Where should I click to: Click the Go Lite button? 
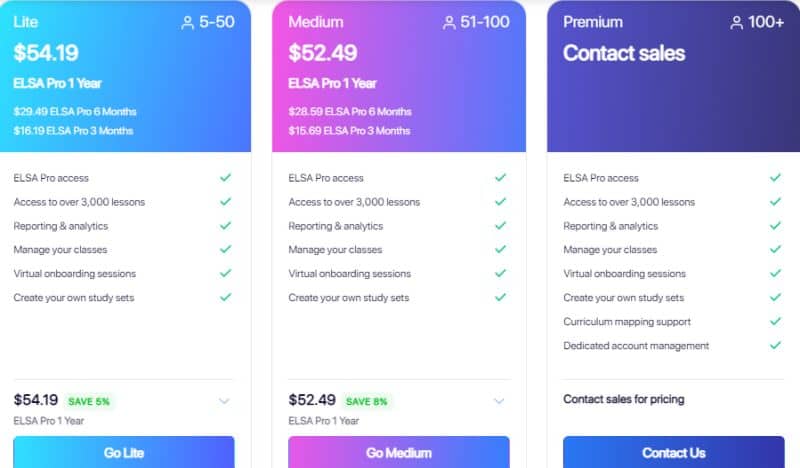tap(124, 452)
